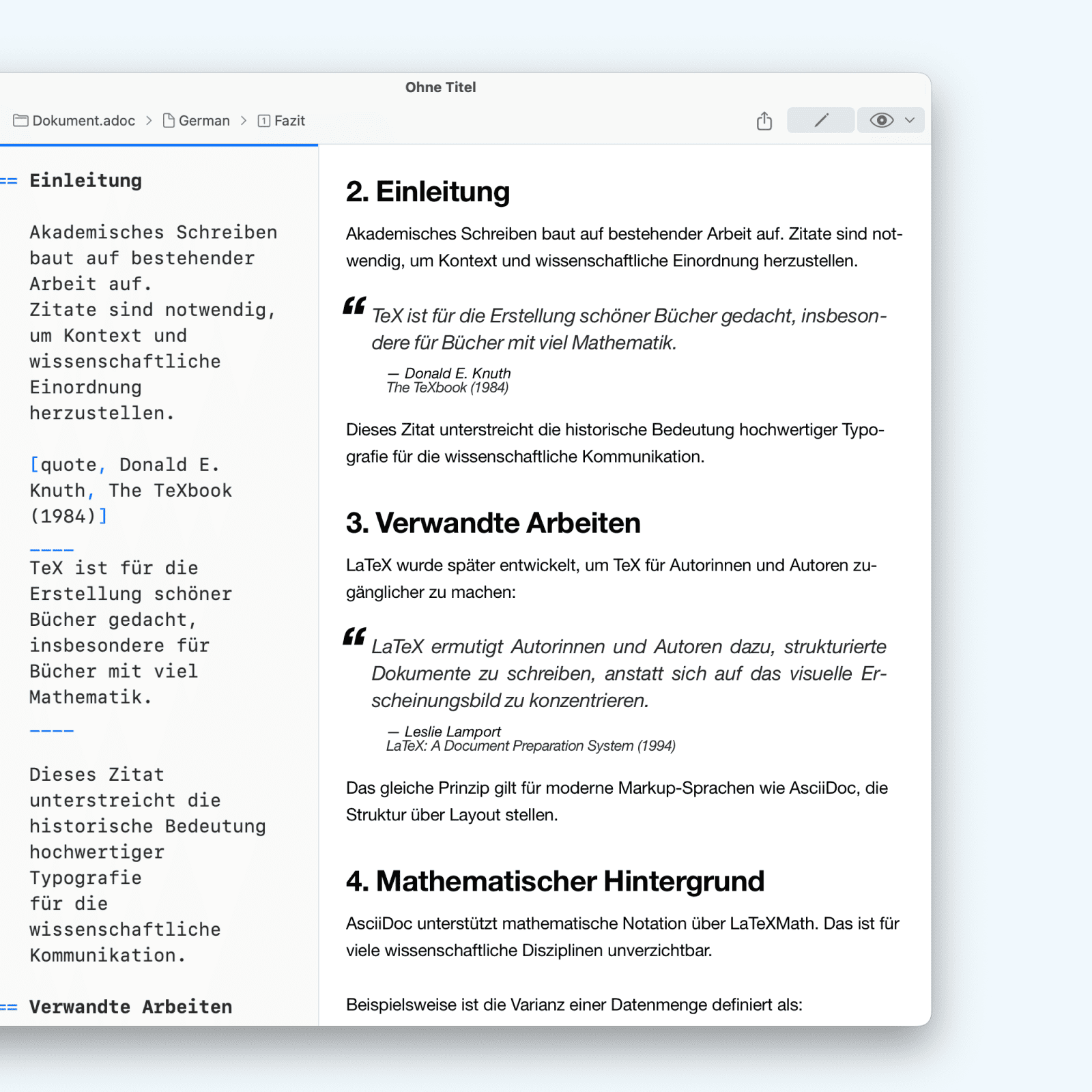Click the source line 'Mathematik.'
This screenshot has height=1092, width=1092.
coord(91,697)
